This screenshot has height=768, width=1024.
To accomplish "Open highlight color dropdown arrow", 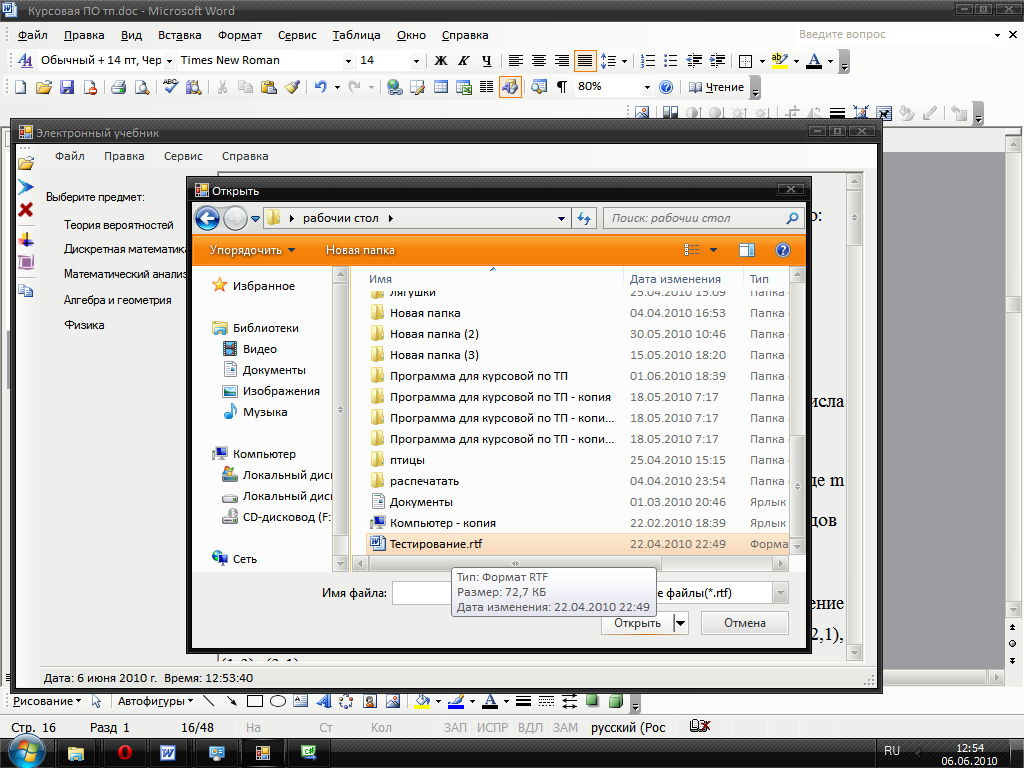I will 796,61.
